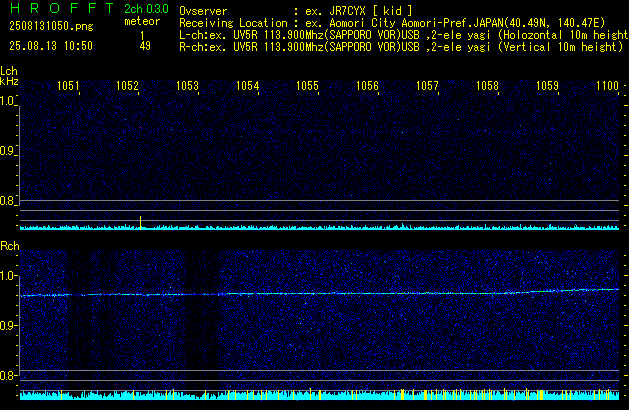
Task: Click the 1100 time tick label
Action: pyautogui.click(x=607, y=86)
